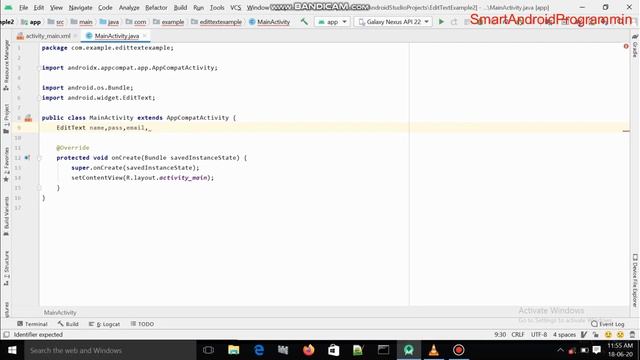Click the tool windows quick access icon in status bar
Image resolution: width=640 pixels, height=360 pixels.
click(6, 335)
